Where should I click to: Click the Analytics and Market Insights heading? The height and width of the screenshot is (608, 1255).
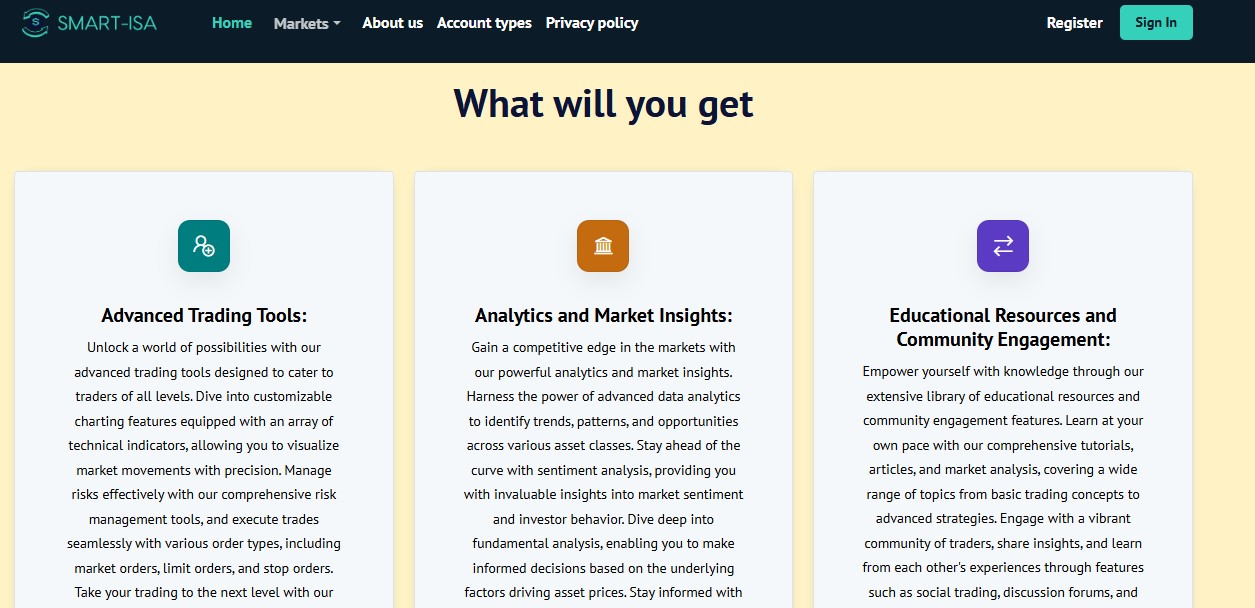(603, 316)
